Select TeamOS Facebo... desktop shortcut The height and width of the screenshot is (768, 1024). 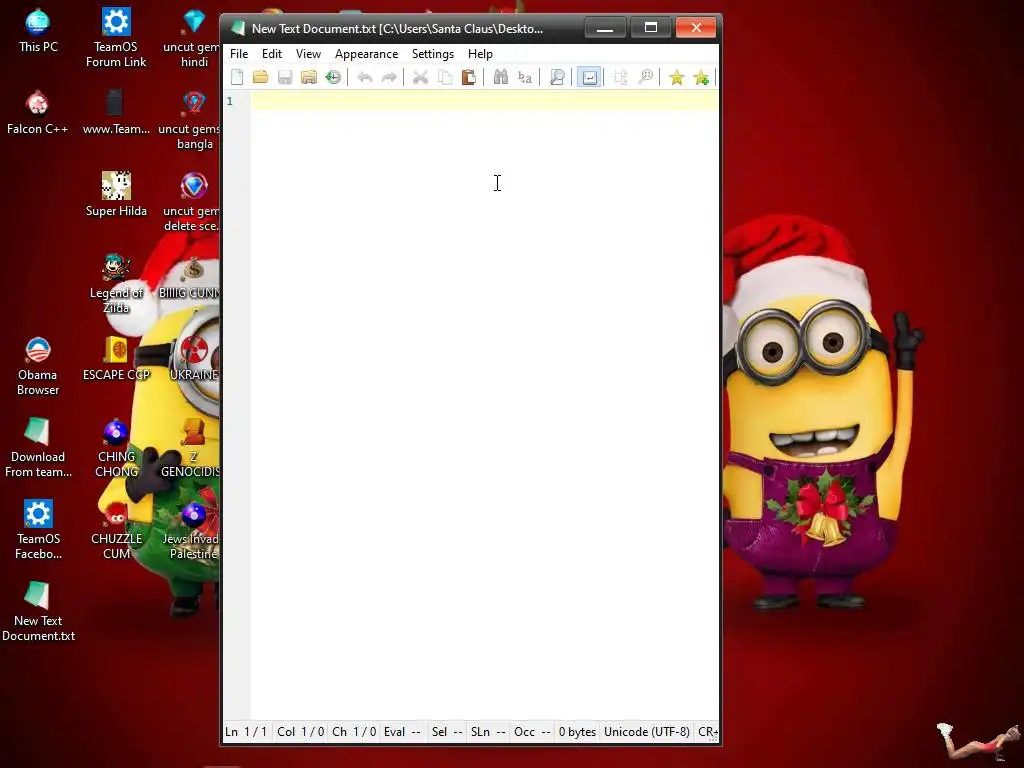click(38, 530)
